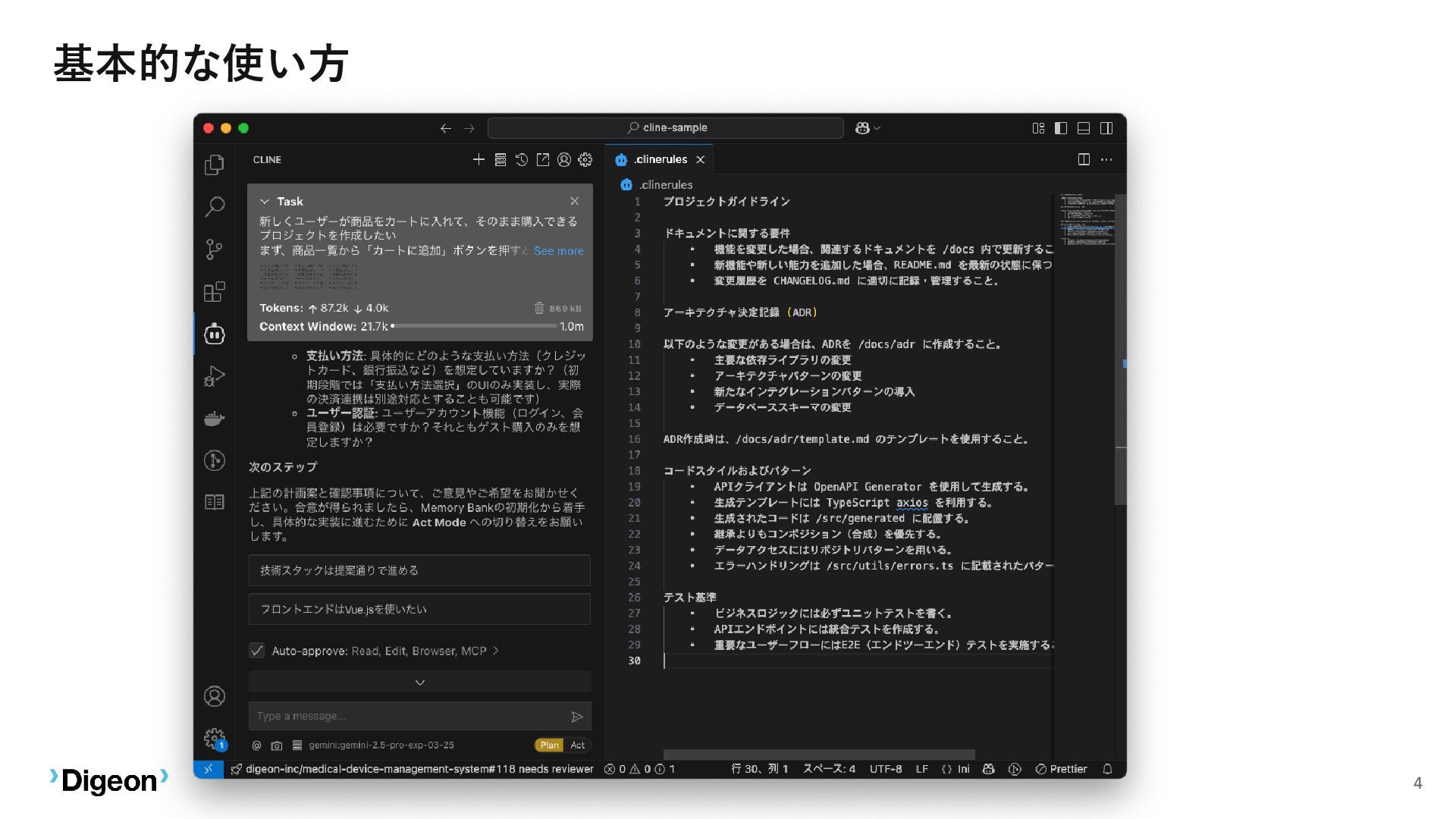1456x819 pixels.
Task: Open Cline task history icon
Action: tap(522, 159)
